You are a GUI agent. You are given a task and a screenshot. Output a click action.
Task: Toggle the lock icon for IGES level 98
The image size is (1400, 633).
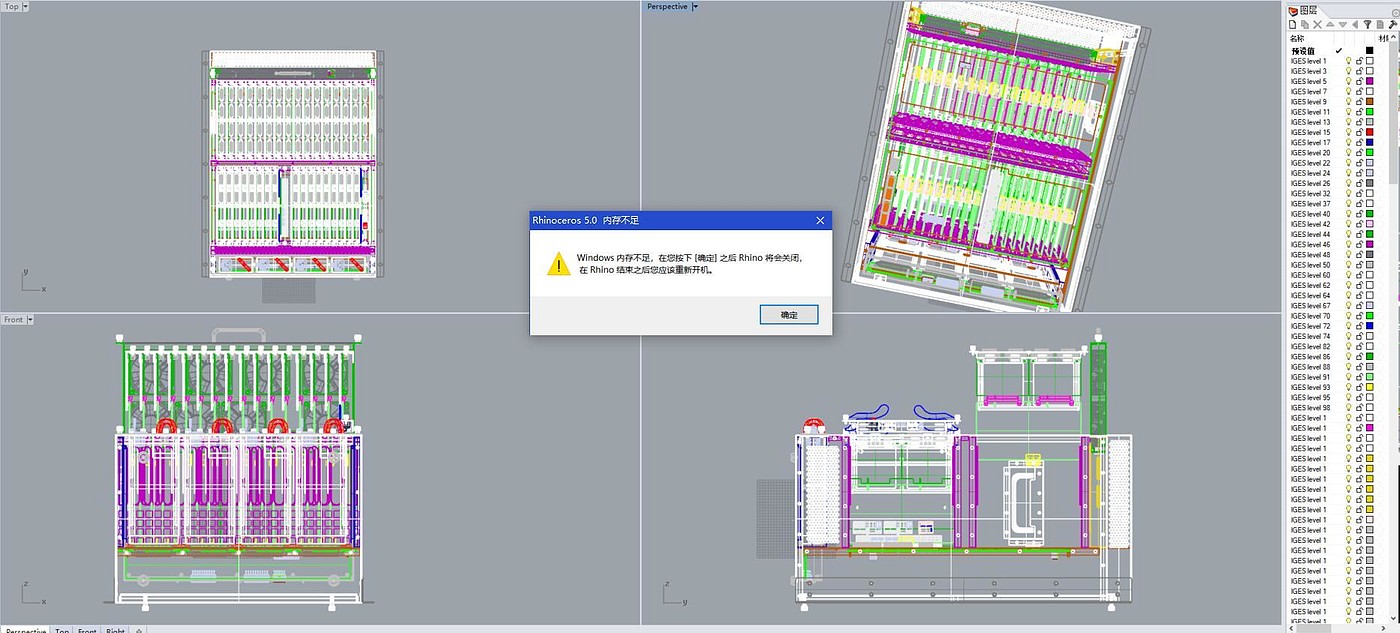coord(1359,407)
